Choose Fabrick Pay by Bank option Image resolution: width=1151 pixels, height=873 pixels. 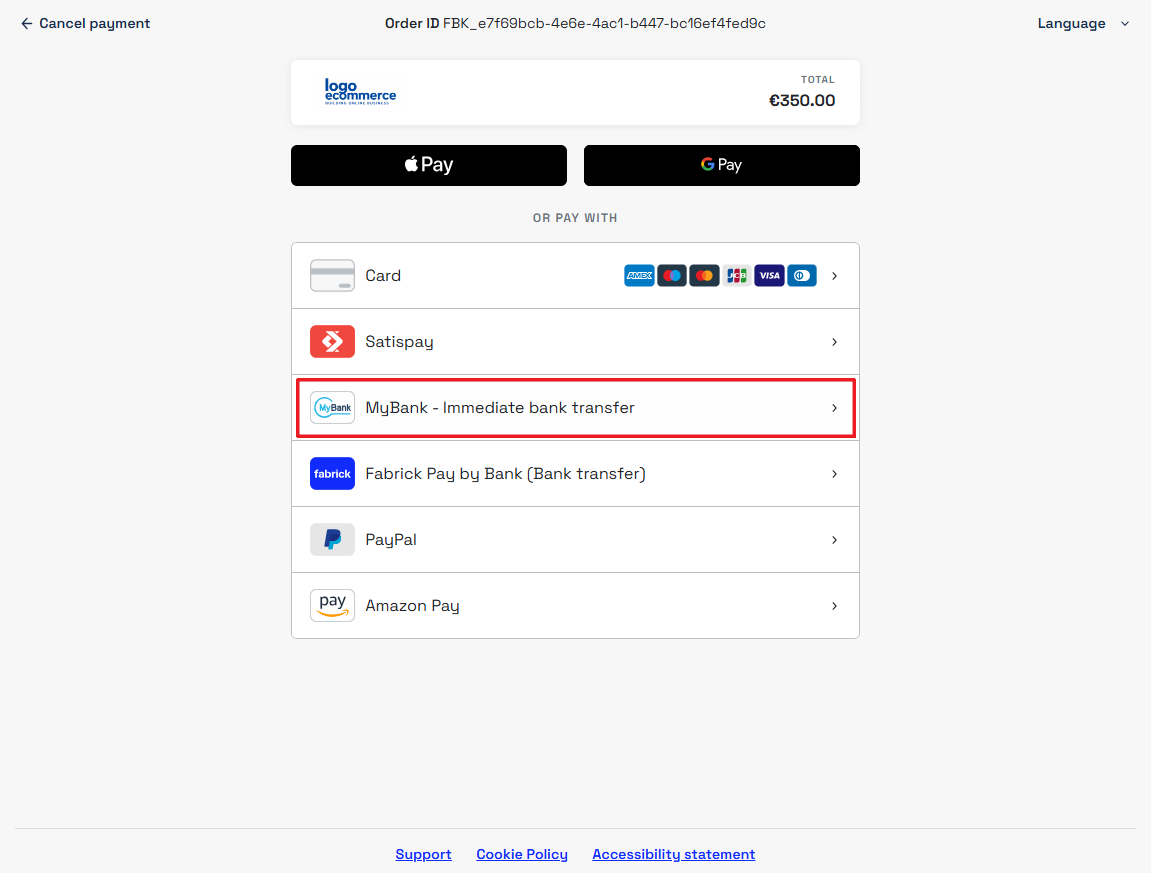click(576, 474)
